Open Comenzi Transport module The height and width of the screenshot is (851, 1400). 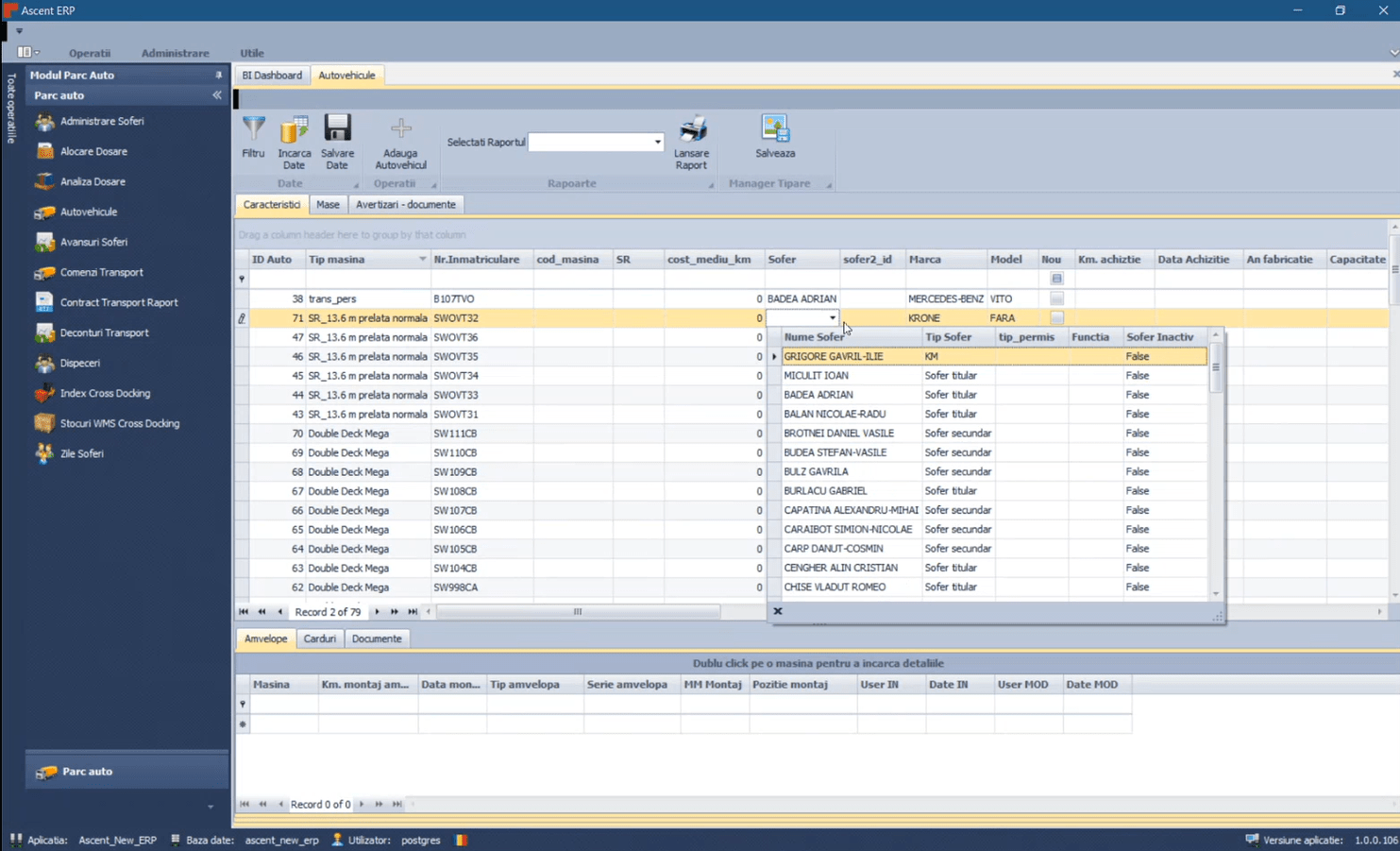[x=101, y=272]
